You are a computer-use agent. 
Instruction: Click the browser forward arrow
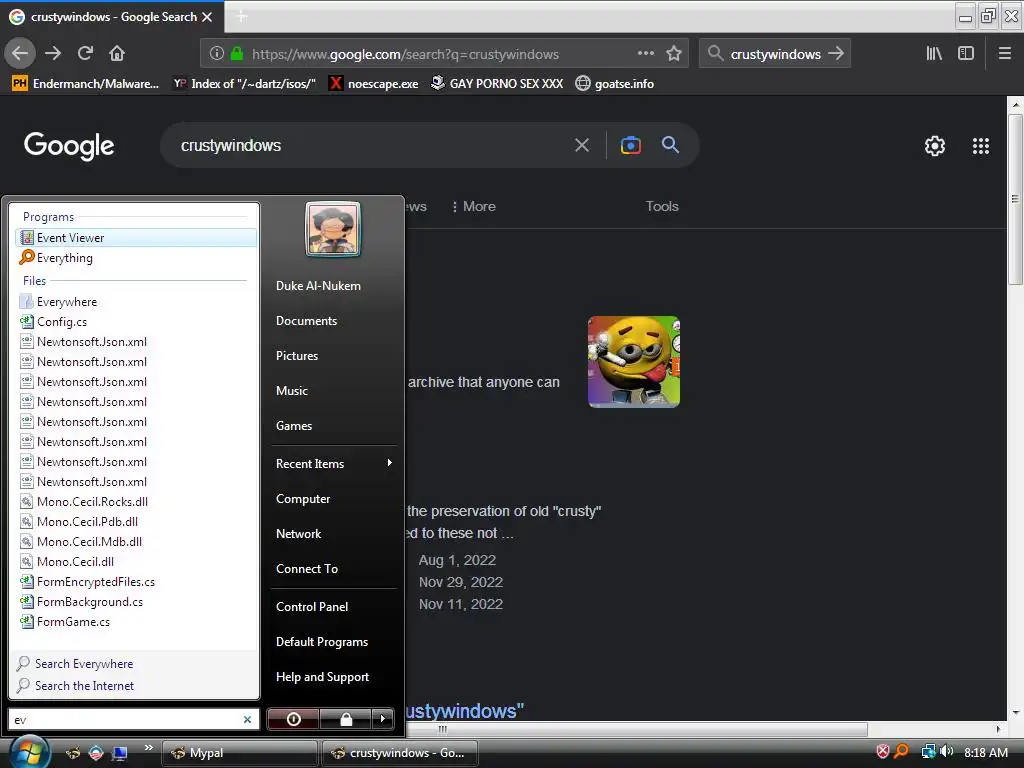point(53,53)
